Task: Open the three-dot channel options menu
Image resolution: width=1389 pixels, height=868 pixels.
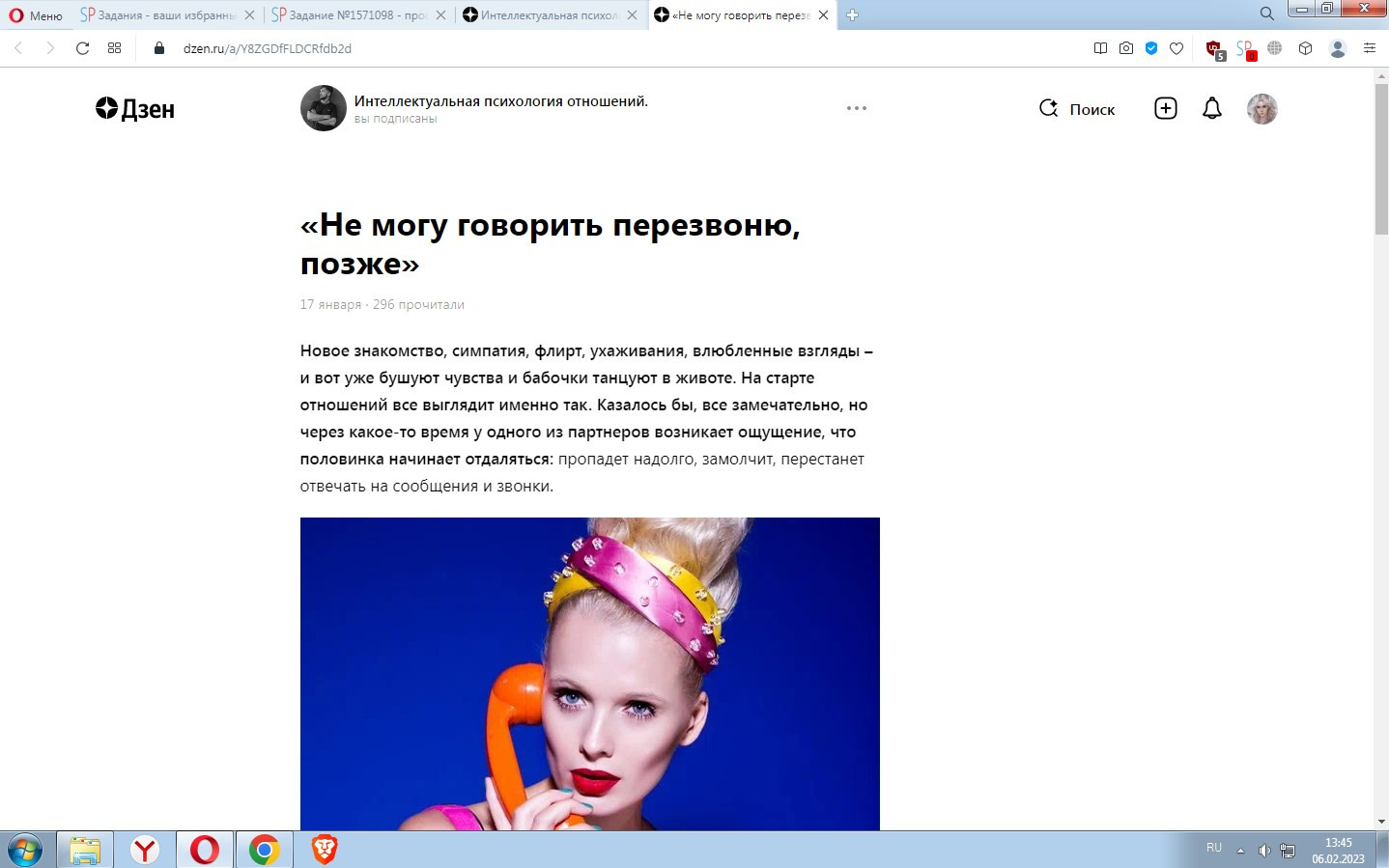Action: pyautogui.click(x=857, y=108)
